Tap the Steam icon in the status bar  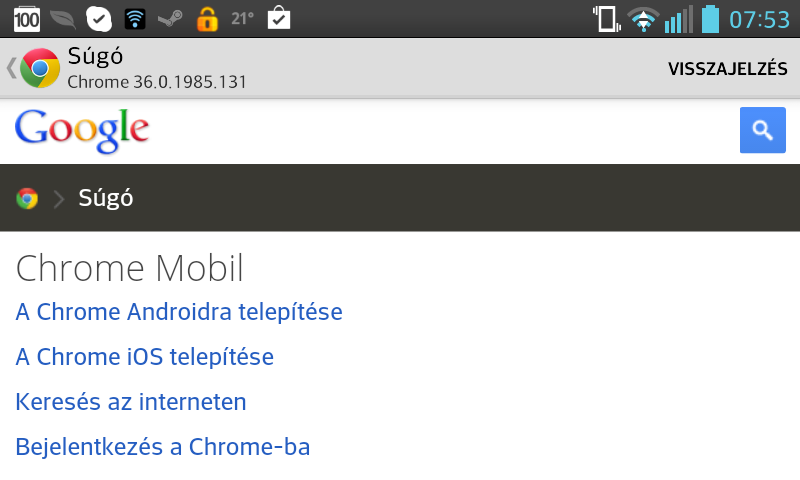[x=170, y=18]
